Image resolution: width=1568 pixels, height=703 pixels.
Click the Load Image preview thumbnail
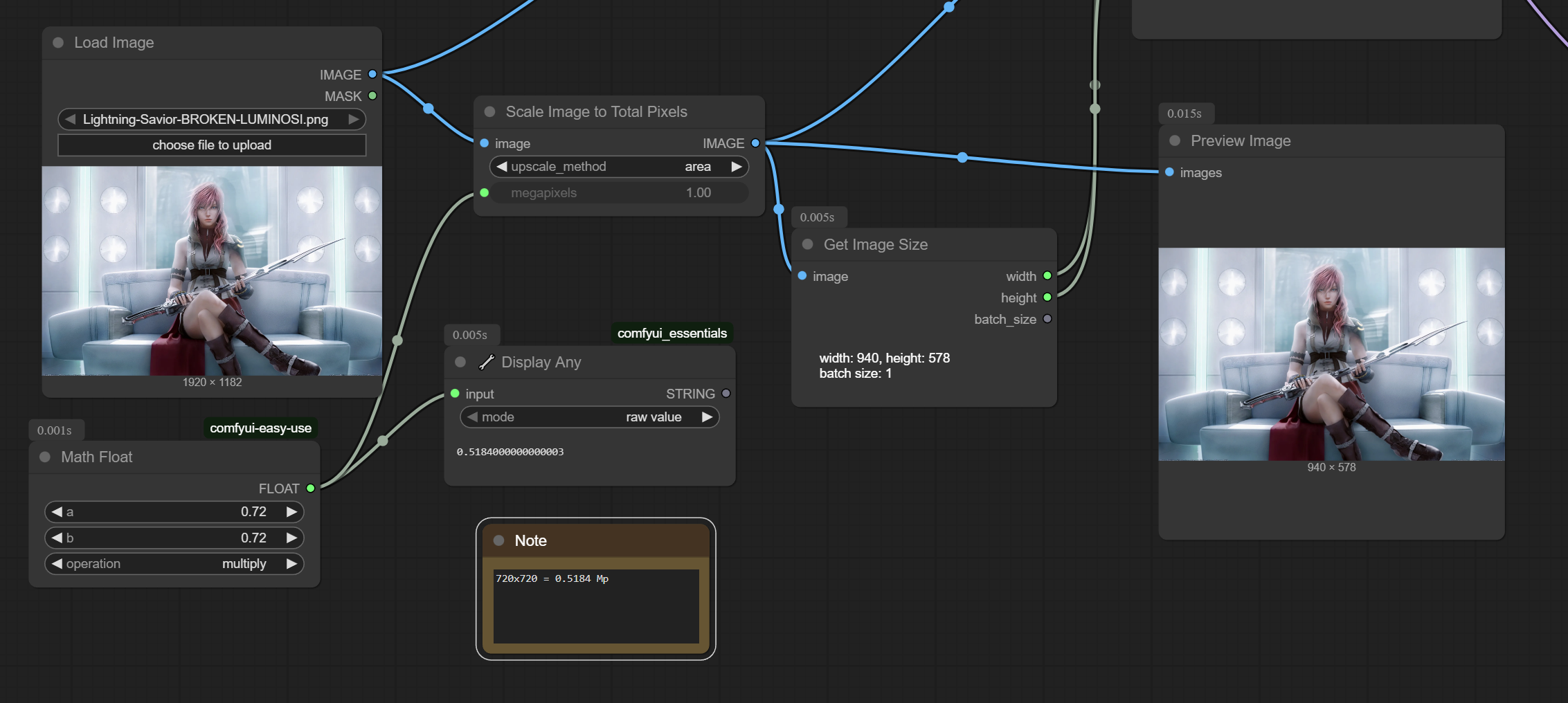pyautogui.click(x=212, y=271)
